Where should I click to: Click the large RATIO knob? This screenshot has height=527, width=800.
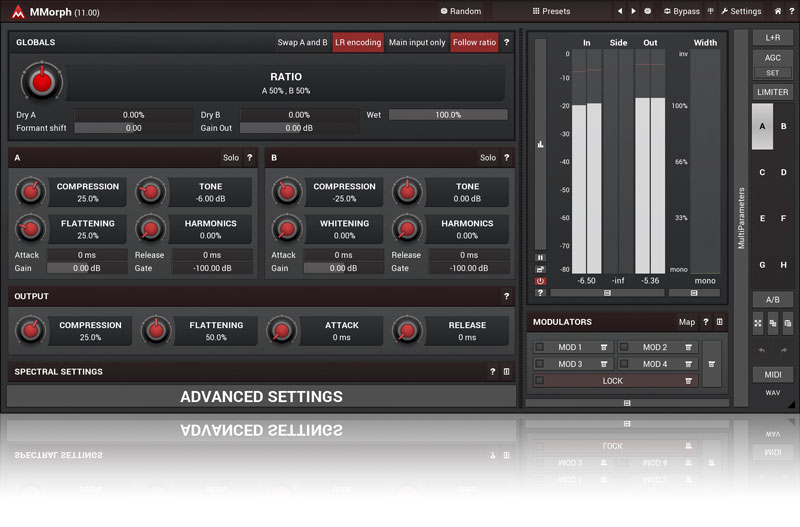[x=41, y=81]
